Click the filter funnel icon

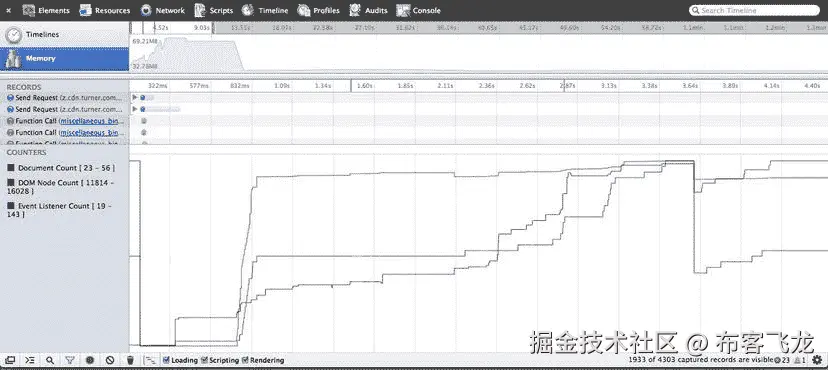[x=70, y=360]
